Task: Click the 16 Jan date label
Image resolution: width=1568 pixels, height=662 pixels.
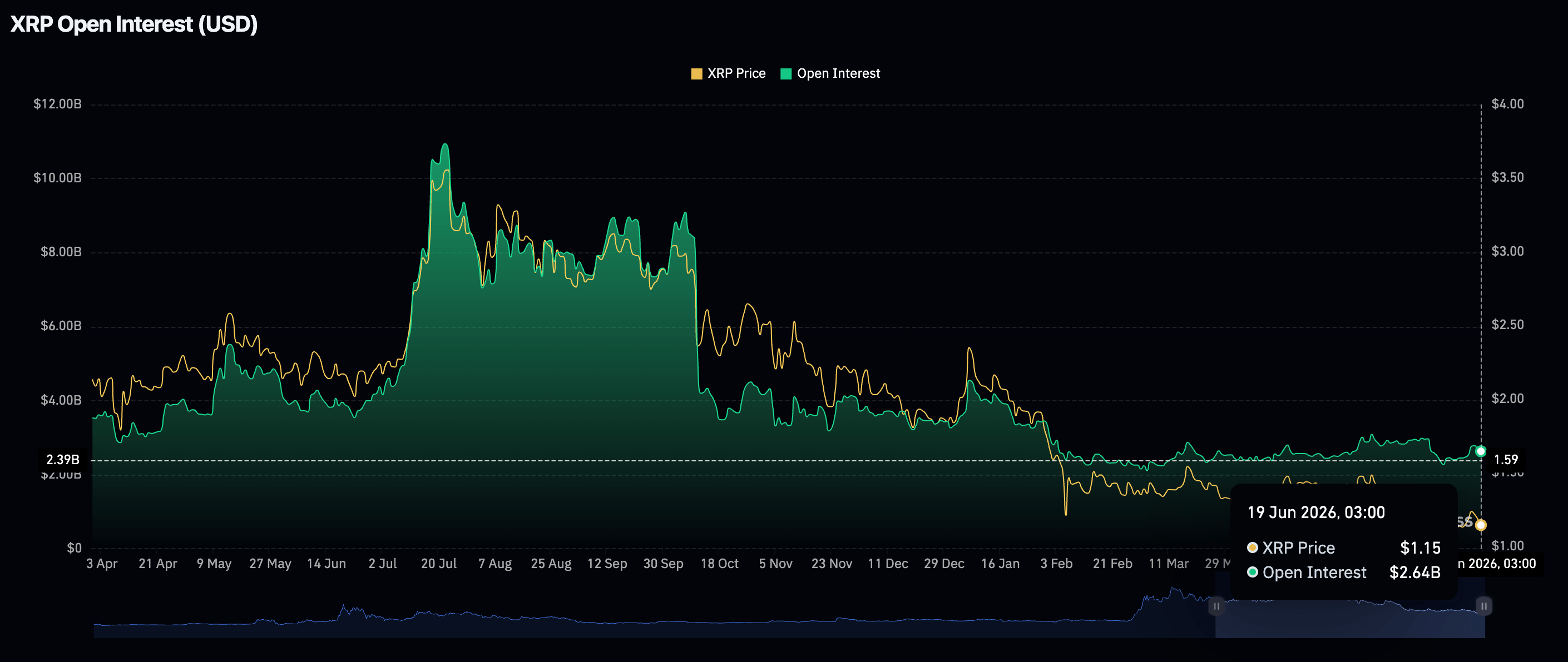Action: [x=1000, y=564]
